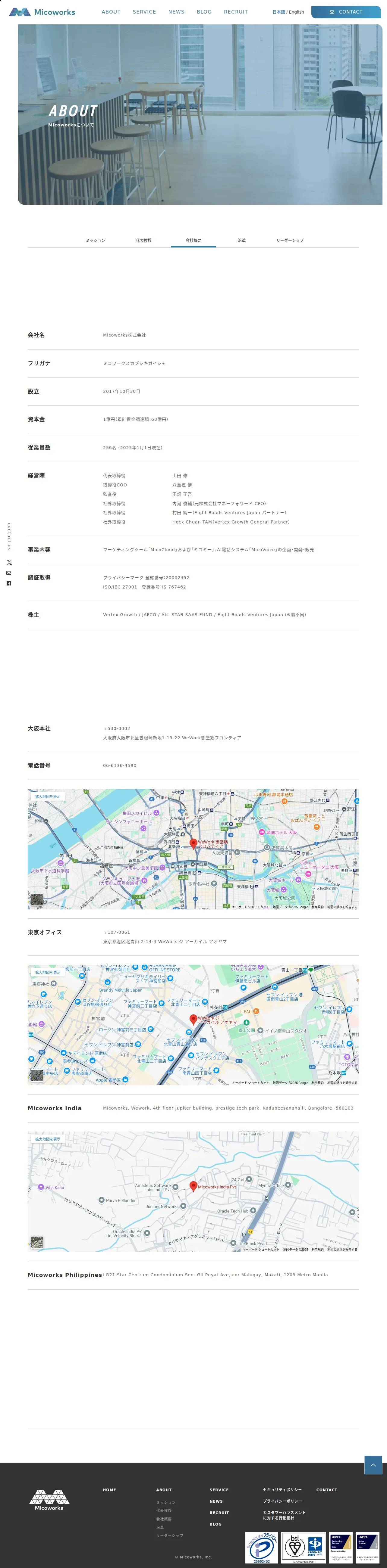Image resolution: width=387 pixels, height=1568 pixels.
Task: Click the white Micoworks logo in footer
Action: [x=49, y=1500]
